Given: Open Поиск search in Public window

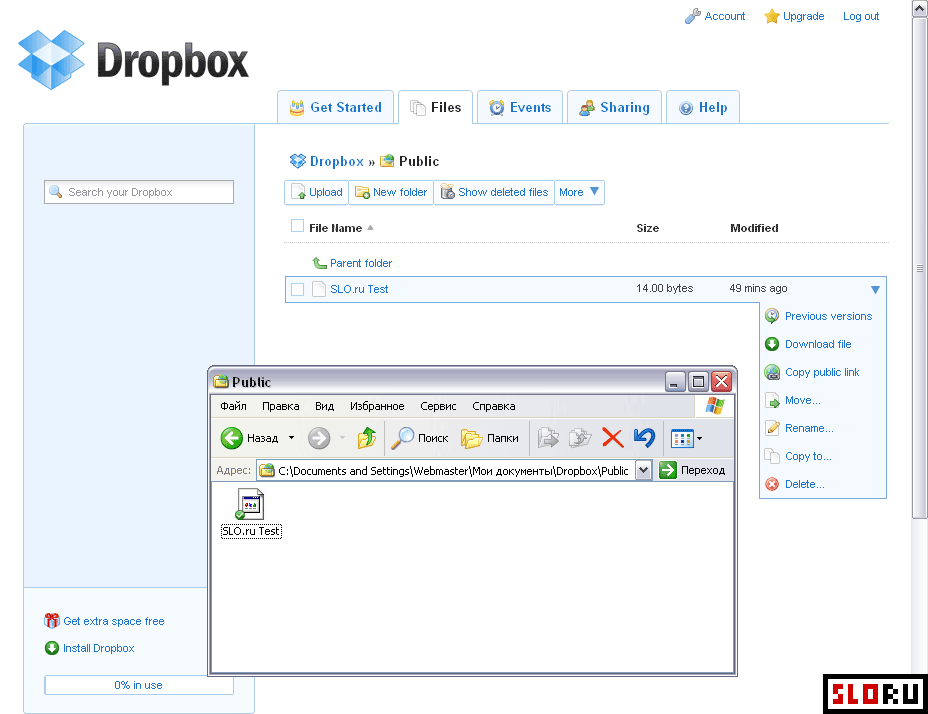Looking at the screenshot, I should [420, 438].
